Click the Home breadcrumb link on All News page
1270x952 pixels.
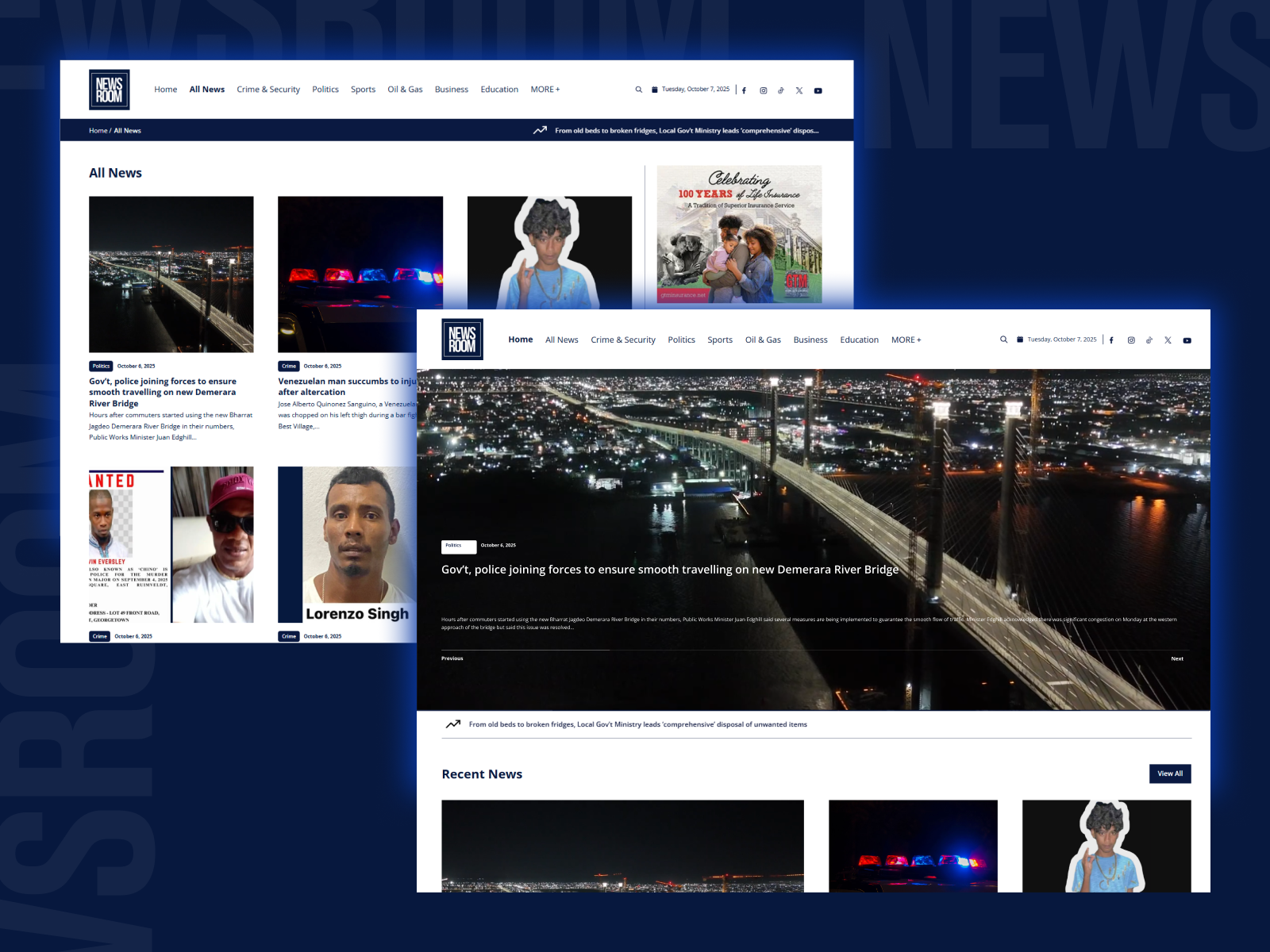98,131
